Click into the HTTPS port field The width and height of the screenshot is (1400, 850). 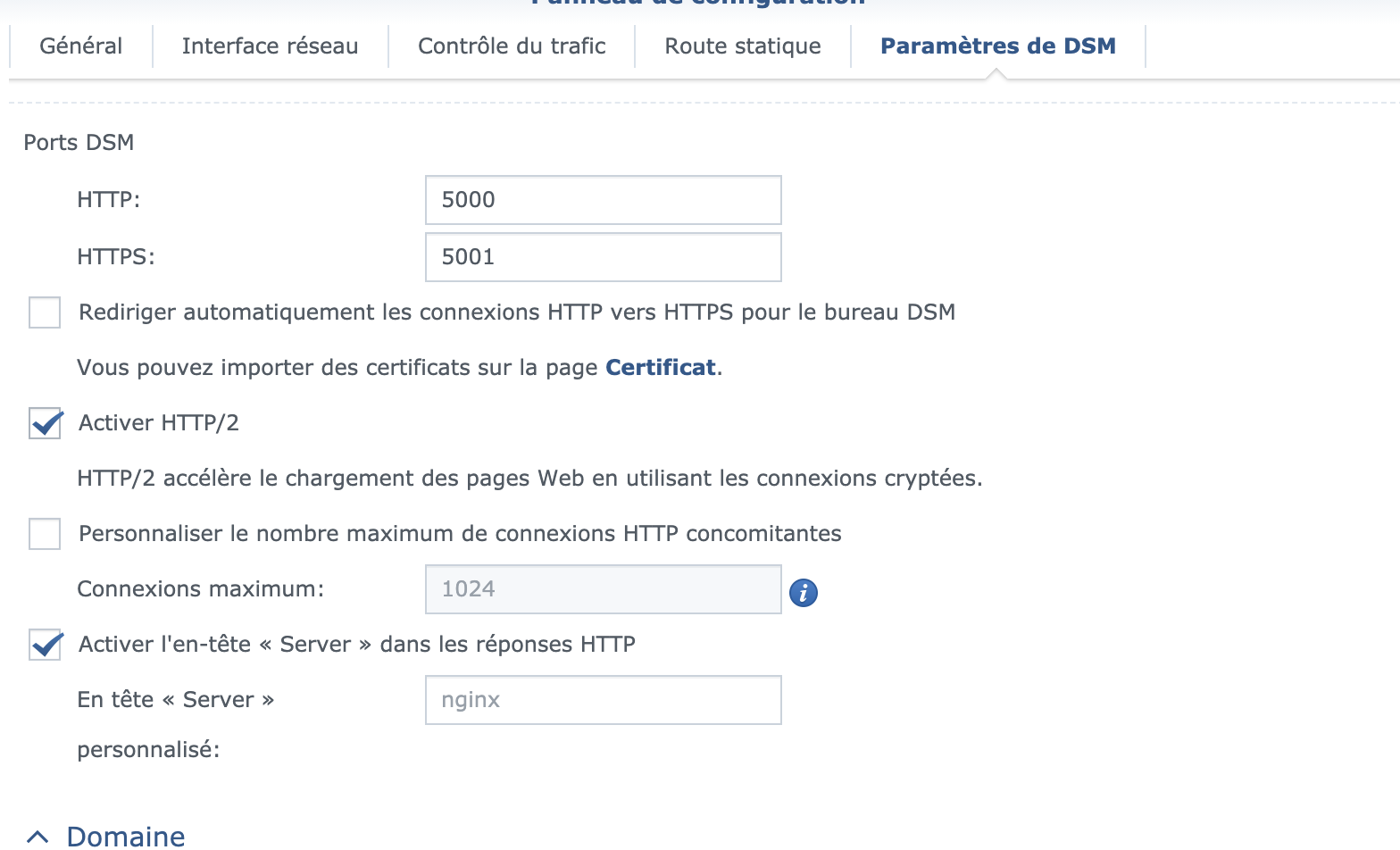click(x=603, y=257)
